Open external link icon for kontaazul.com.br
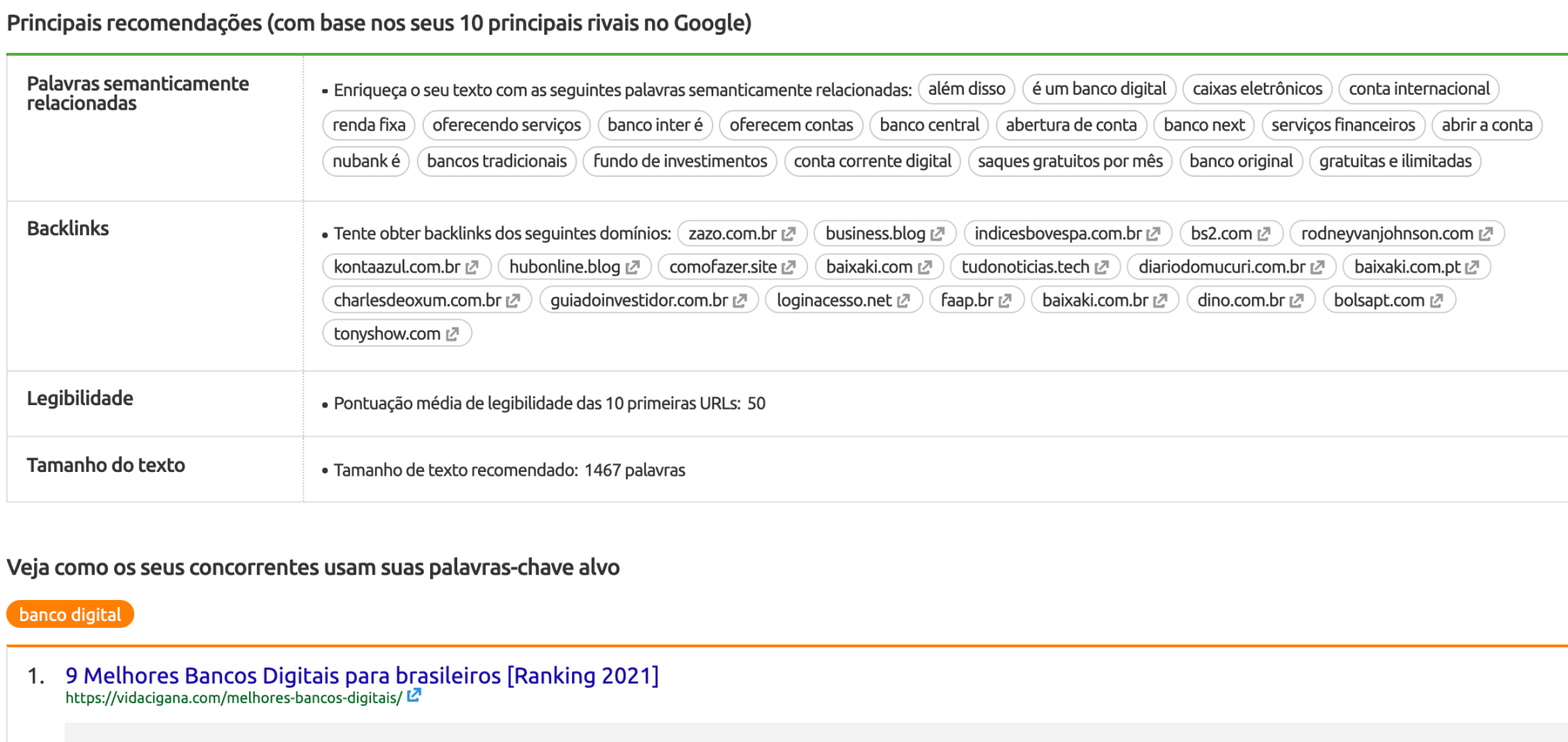 click(472, 267)
